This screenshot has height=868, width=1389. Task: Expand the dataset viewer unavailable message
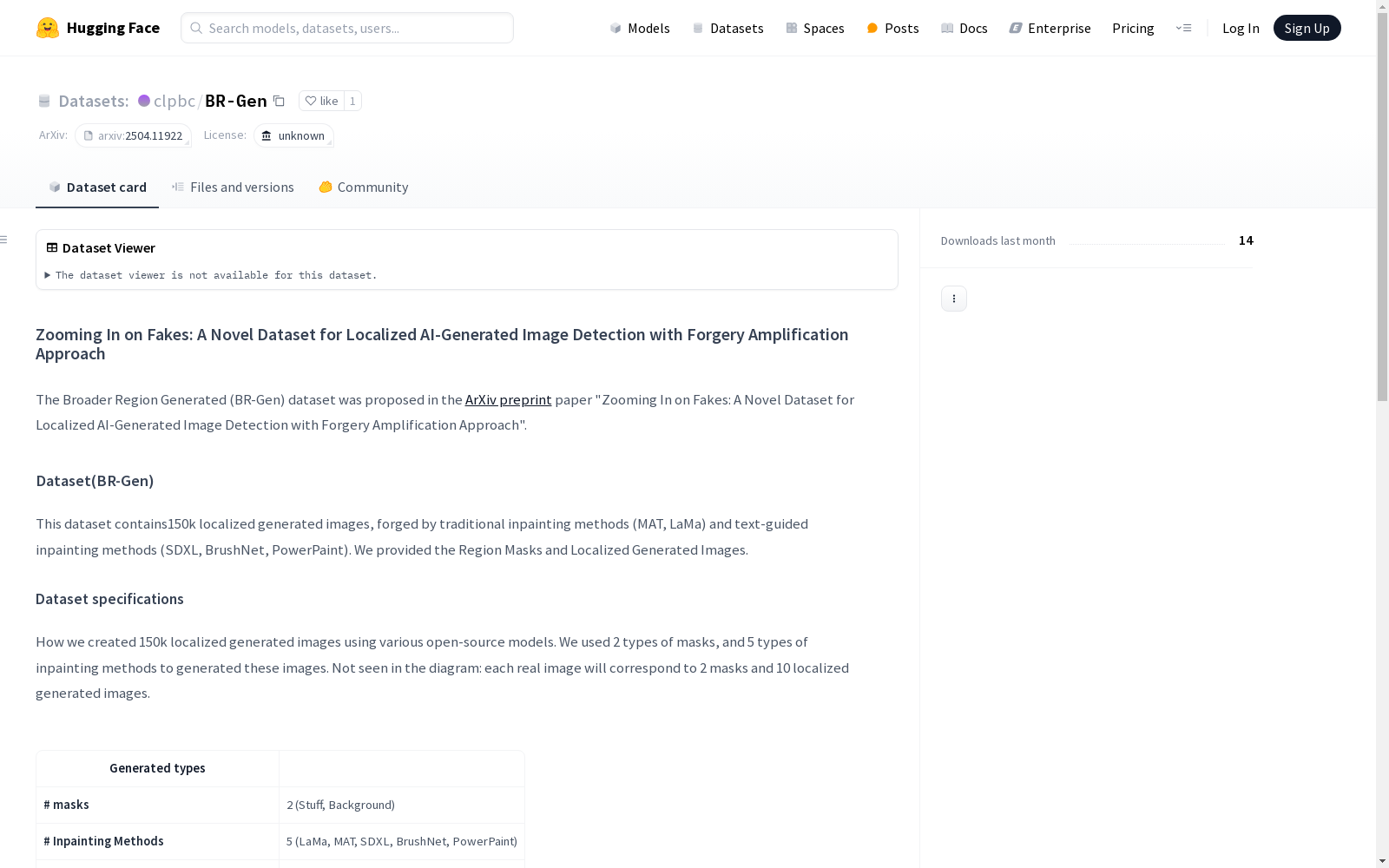coord(212,275)
